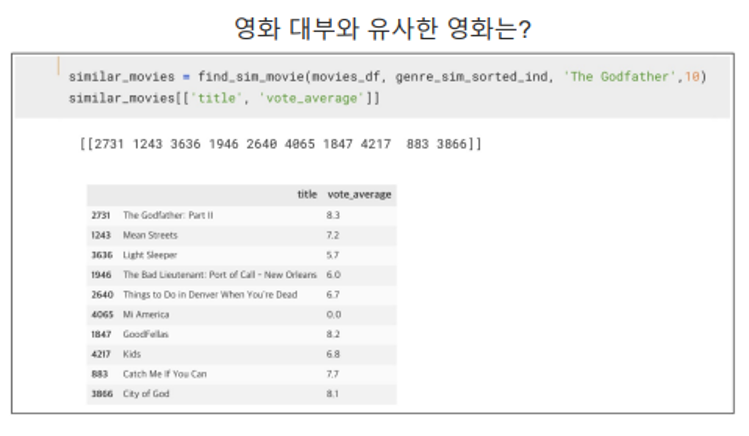Click the 5.7 rating value

tap(333, 255)
